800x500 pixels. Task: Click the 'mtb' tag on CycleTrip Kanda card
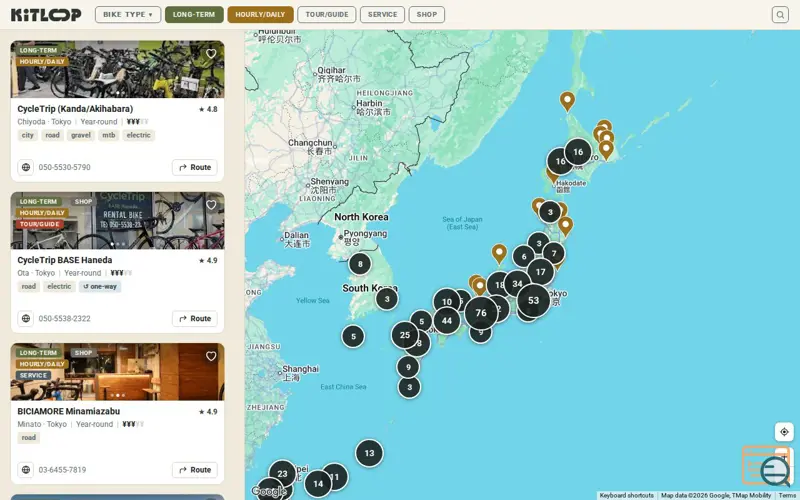(109, 135)
